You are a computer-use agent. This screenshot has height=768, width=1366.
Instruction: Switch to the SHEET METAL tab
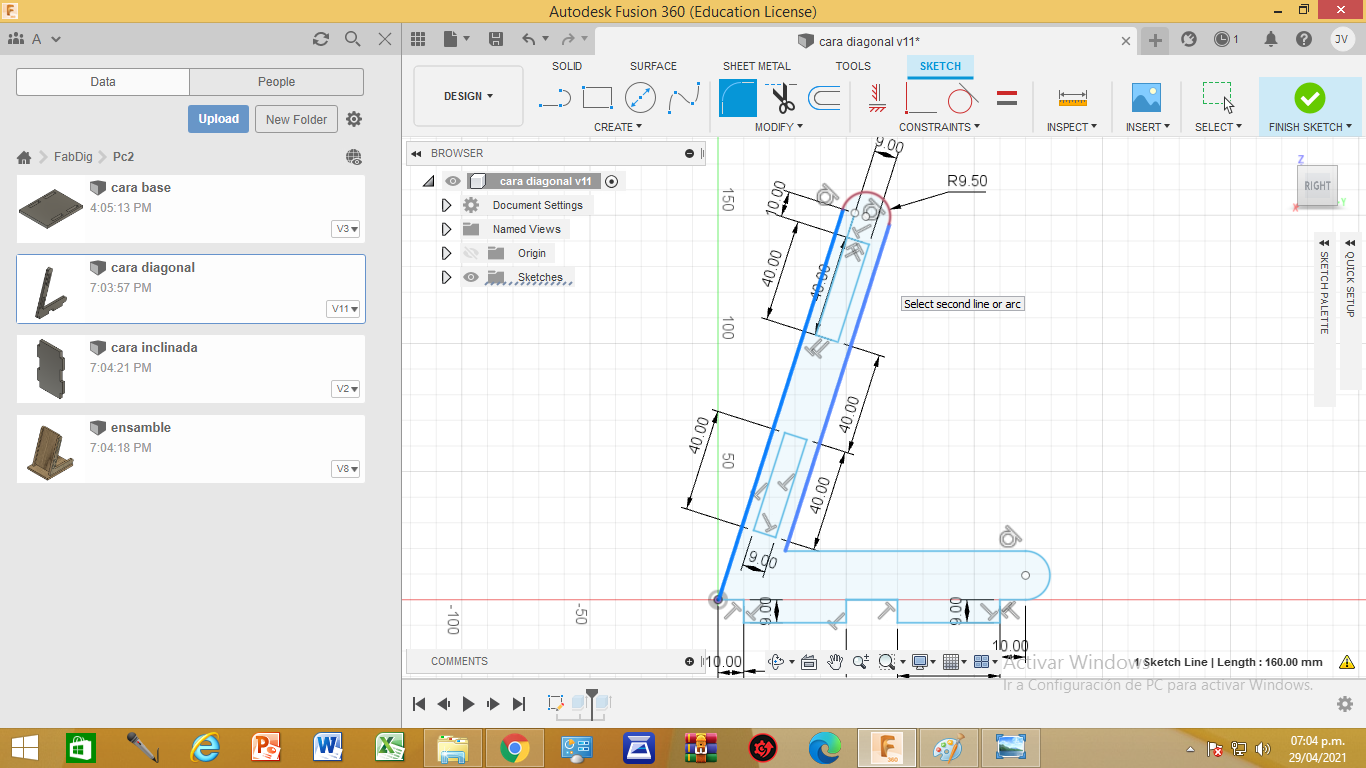tap(757, 66)
